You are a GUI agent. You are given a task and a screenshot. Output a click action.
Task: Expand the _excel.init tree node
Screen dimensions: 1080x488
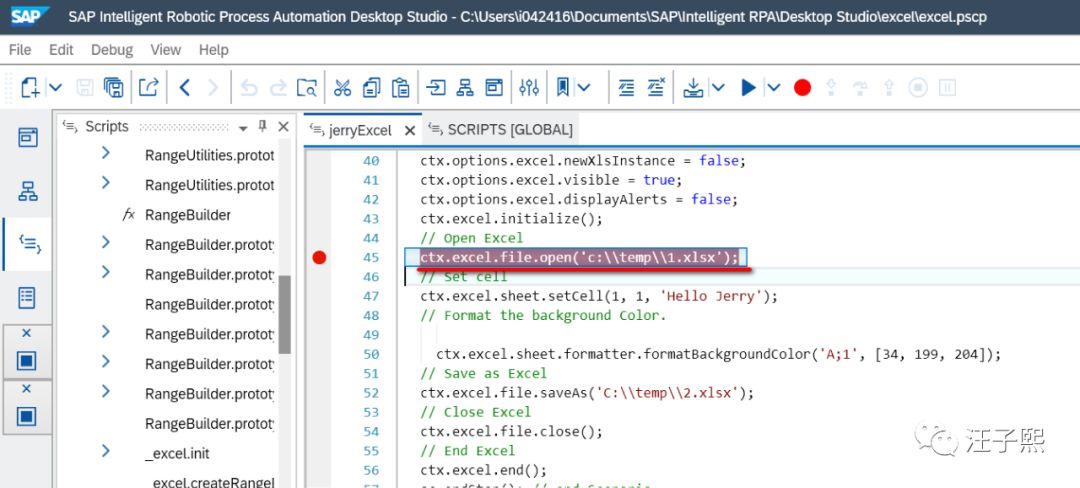point(105,451)
